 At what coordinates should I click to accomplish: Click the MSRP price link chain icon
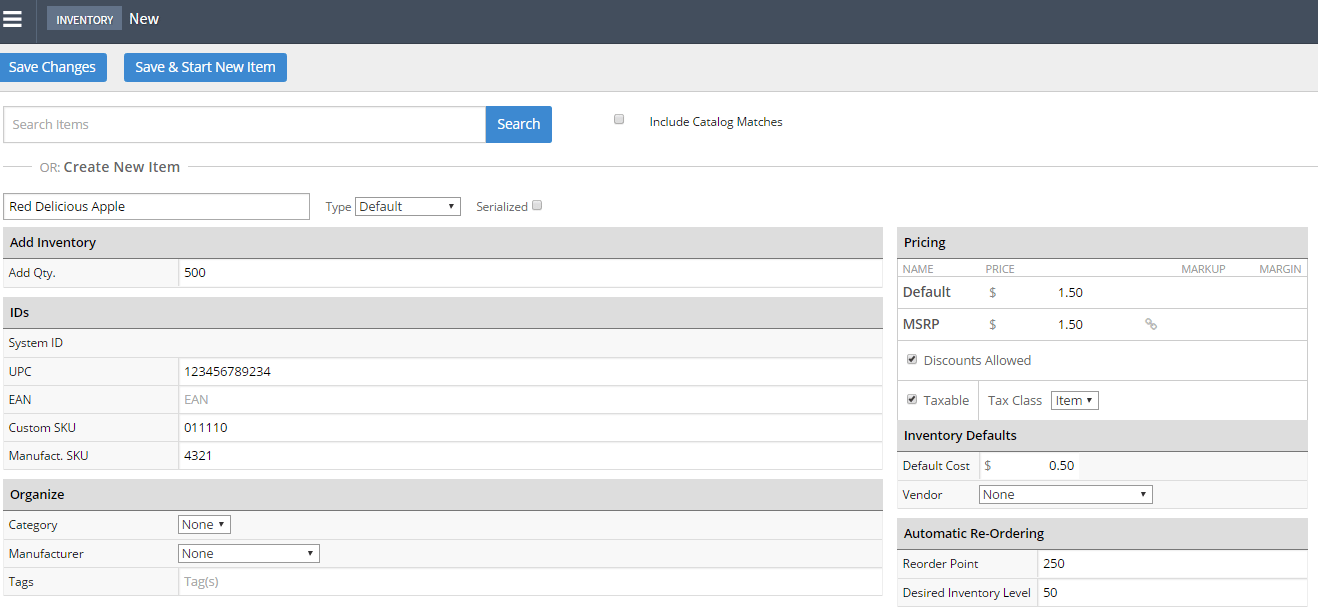(1151, 324)
